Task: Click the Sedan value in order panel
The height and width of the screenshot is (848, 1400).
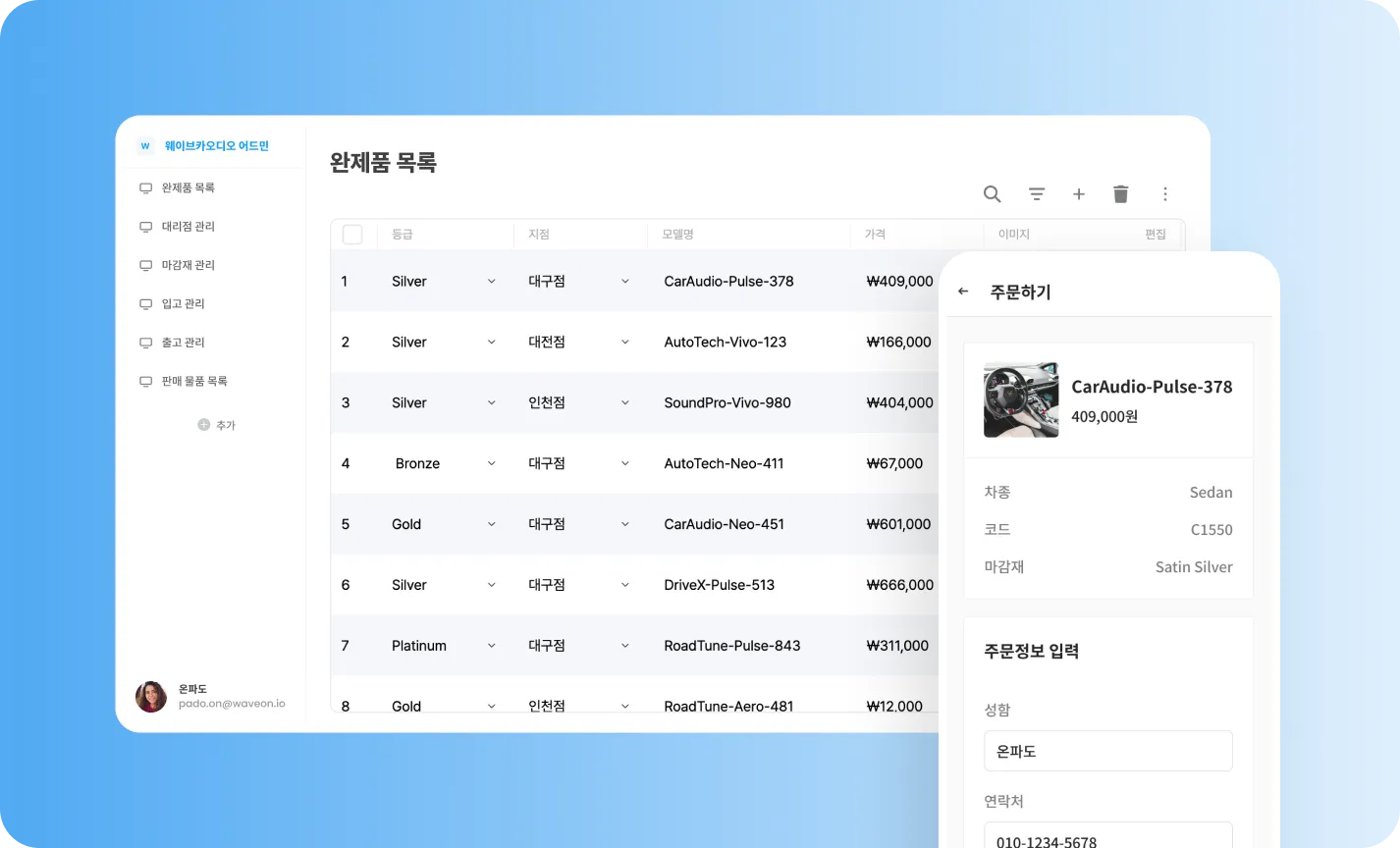Action: 1211,493
